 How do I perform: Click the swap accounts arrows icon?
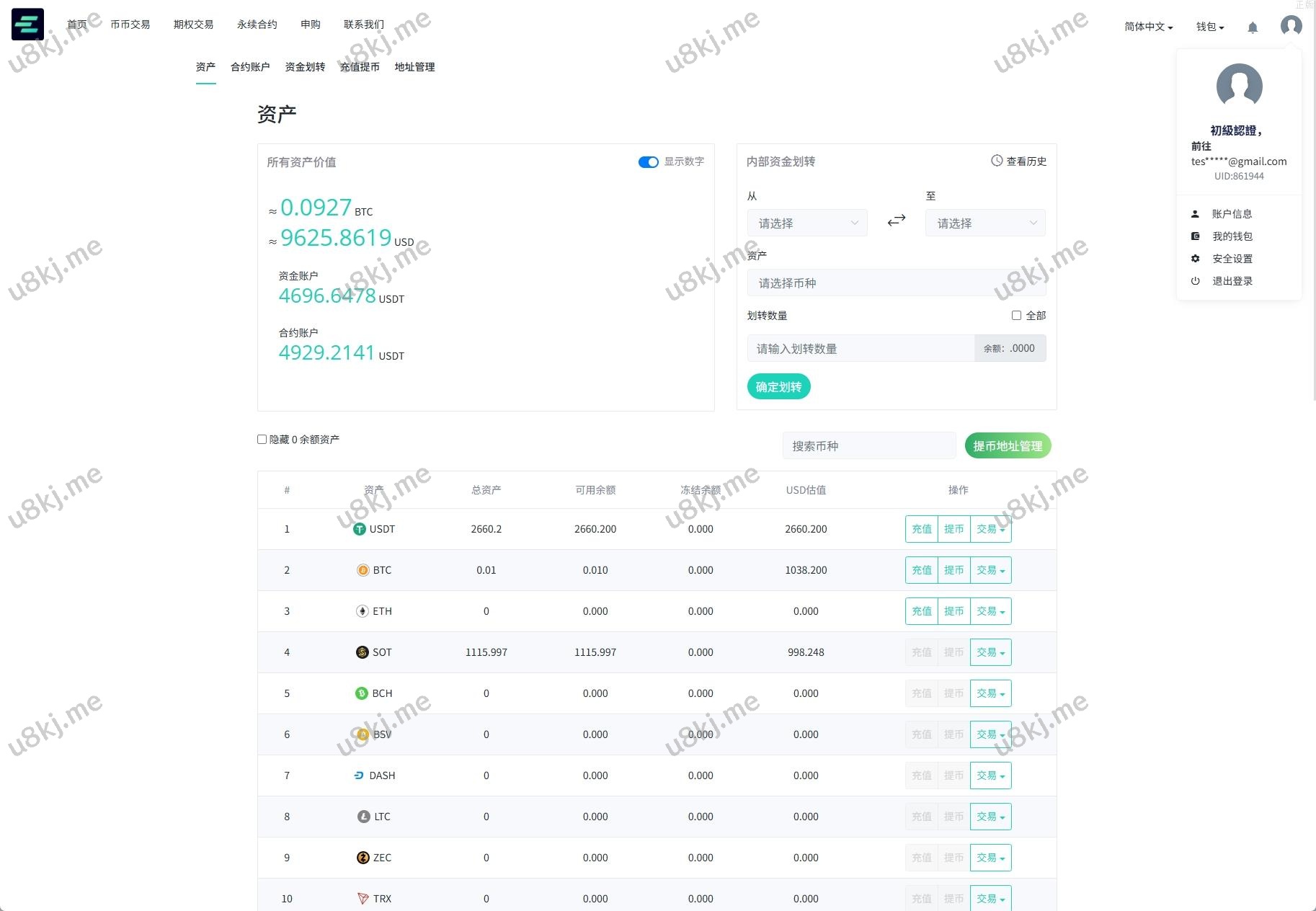[896, 221]
